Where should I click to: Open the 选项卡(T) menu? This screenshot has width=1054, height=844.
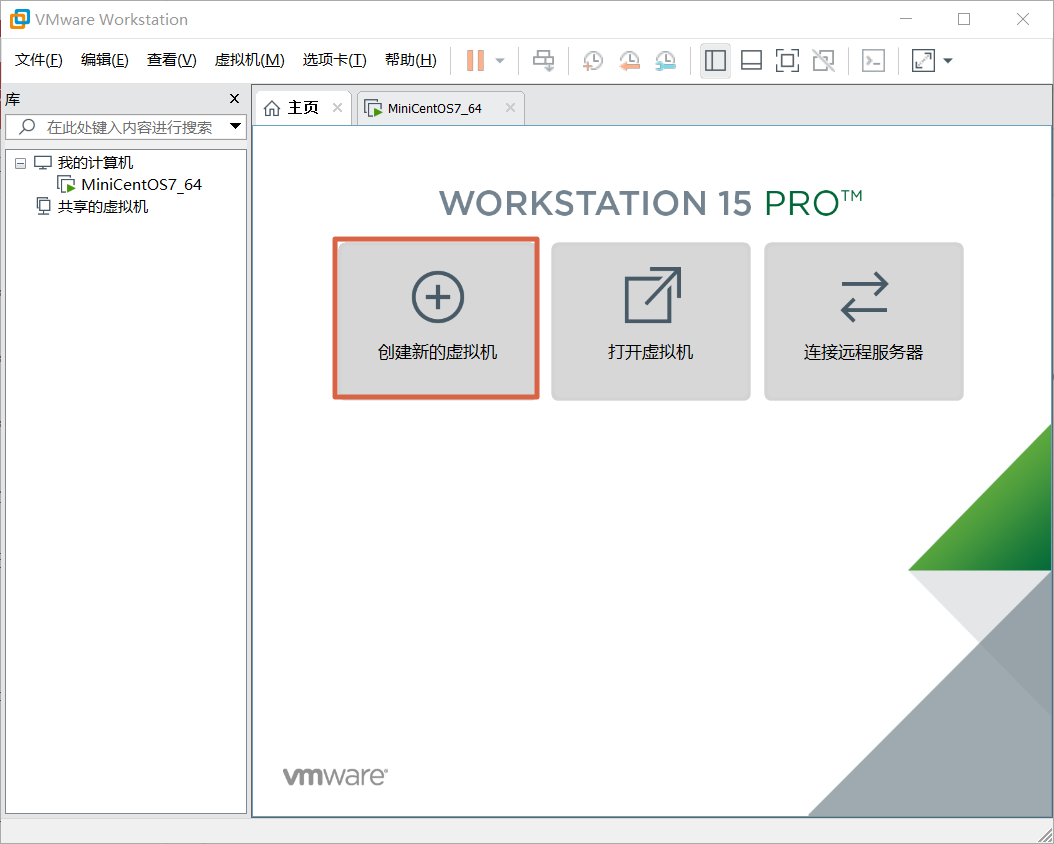334,60
